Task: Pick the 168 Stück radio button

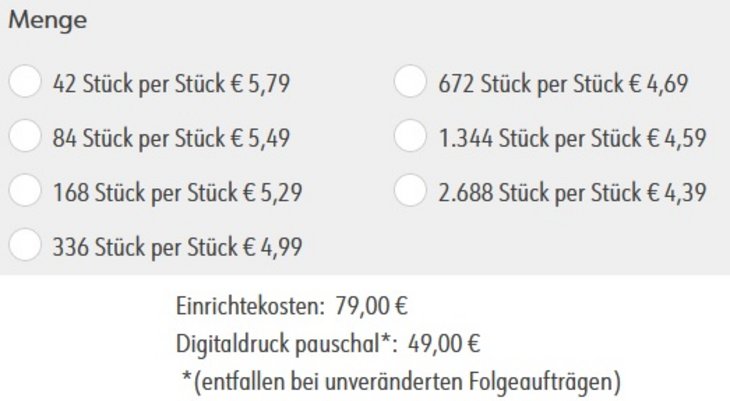Action: [x=25, y=190]
